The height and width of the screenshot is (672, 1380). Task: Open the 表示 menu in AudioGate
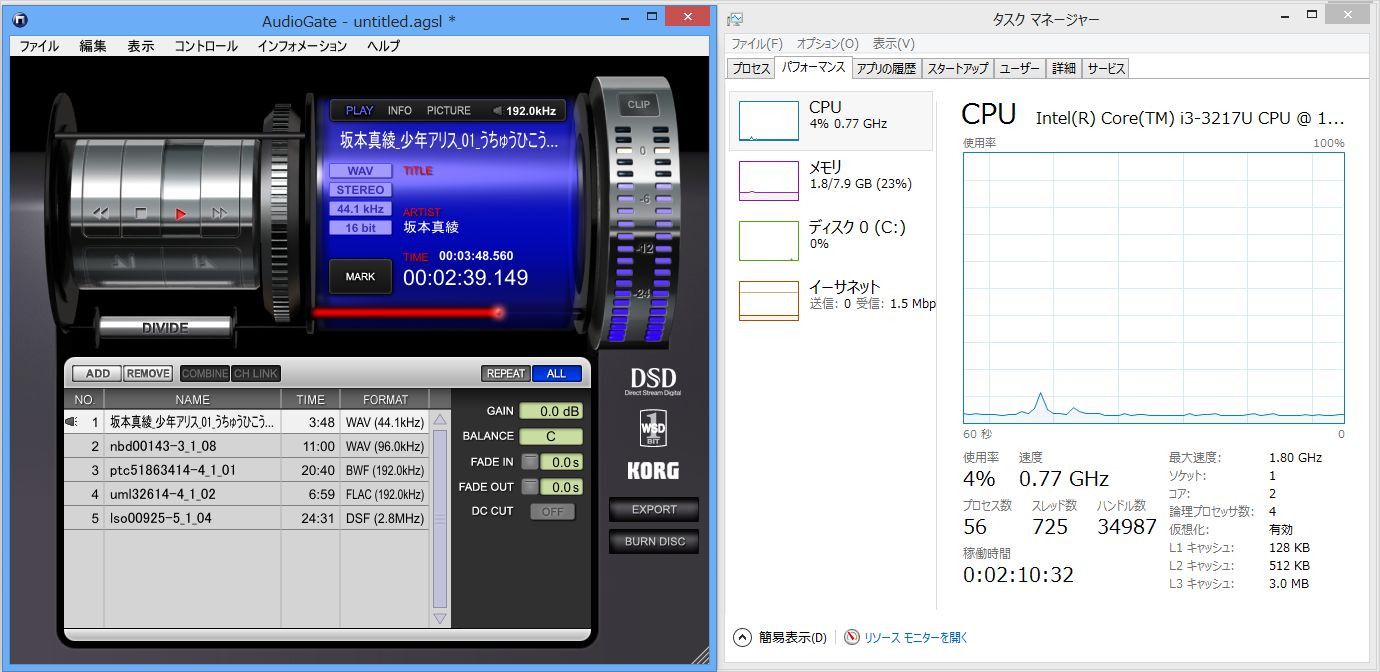[x=141, y=46]
